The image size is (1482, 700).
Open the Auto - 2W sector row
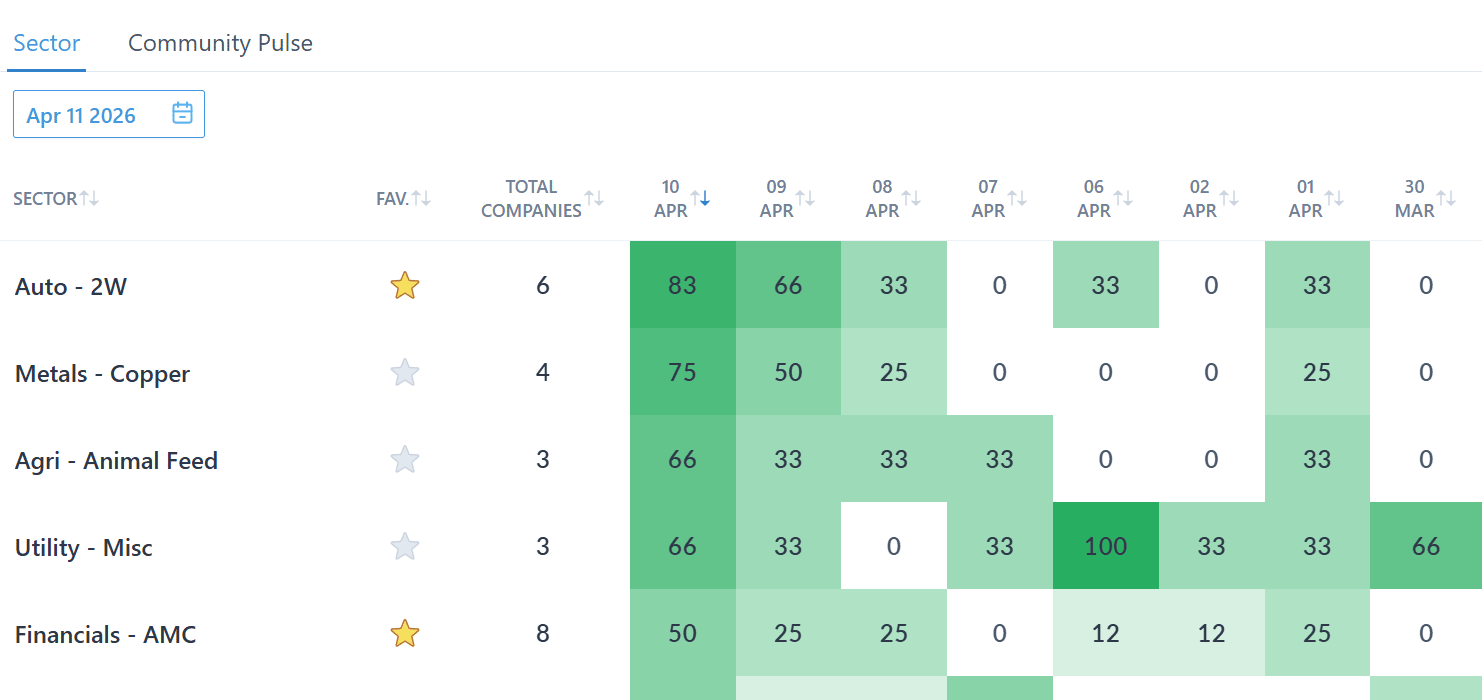[71, 287]
